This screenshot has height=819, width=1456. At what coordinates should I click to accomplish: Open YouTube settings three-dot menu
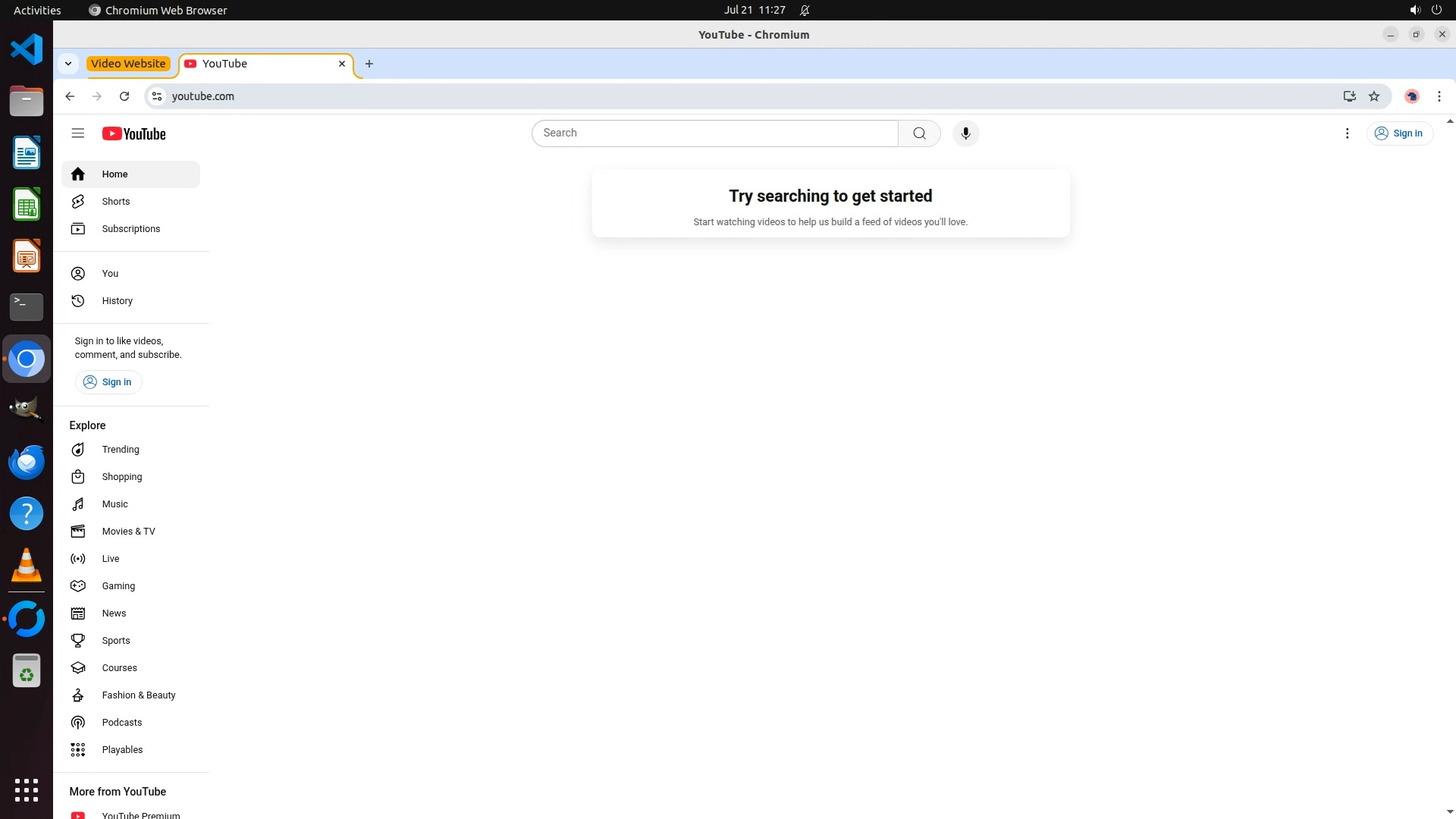(x=1347, y=133)
